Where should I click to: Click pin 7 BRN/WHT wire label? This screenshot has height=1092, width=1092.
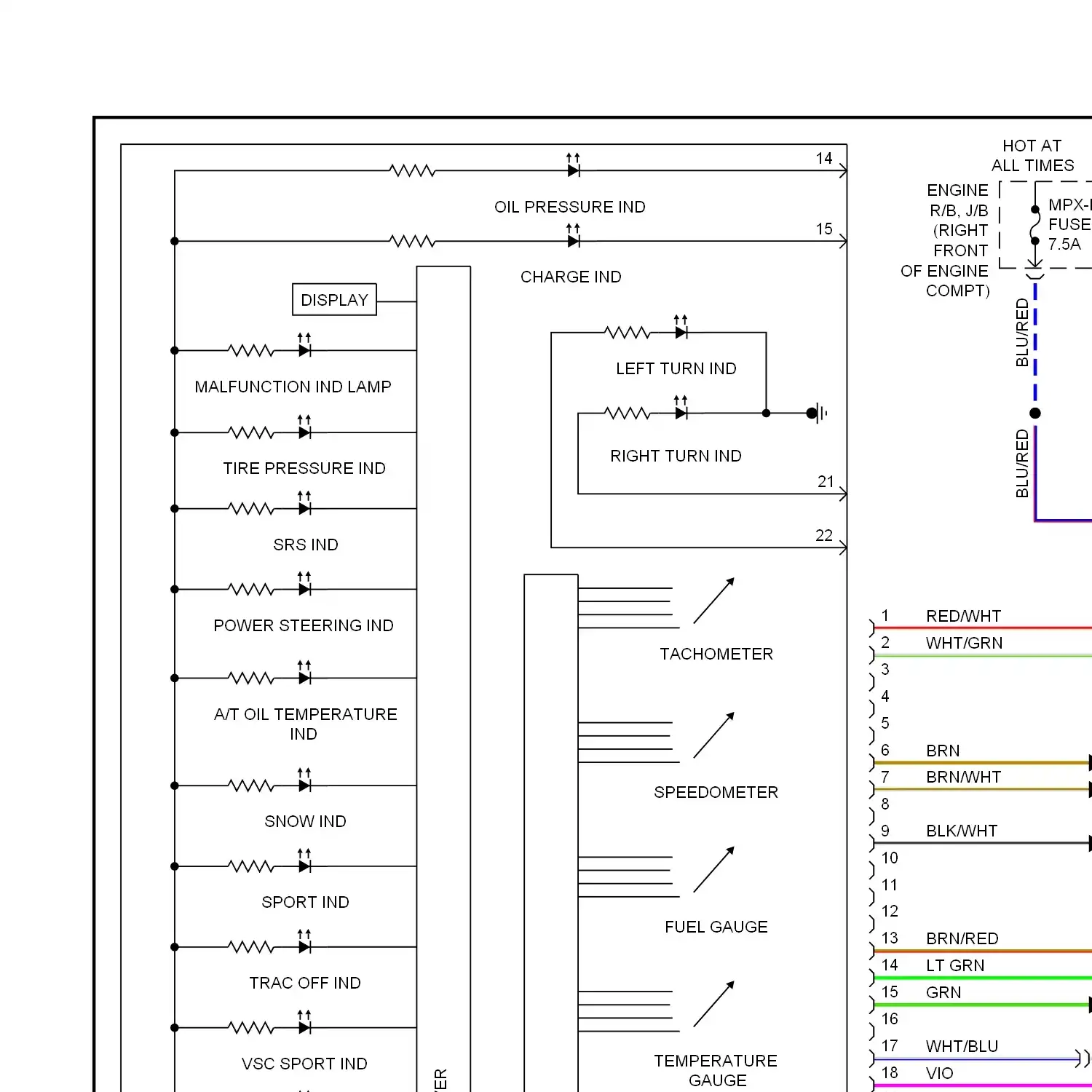pyautogui.click(x=963, y=777)
